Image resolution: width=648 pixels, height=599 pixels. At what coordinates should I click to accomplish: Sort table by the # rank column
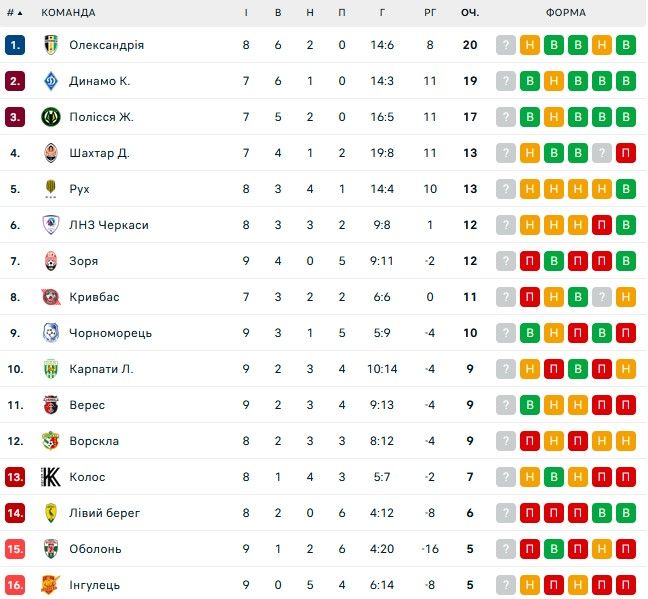tap(14, 12)
